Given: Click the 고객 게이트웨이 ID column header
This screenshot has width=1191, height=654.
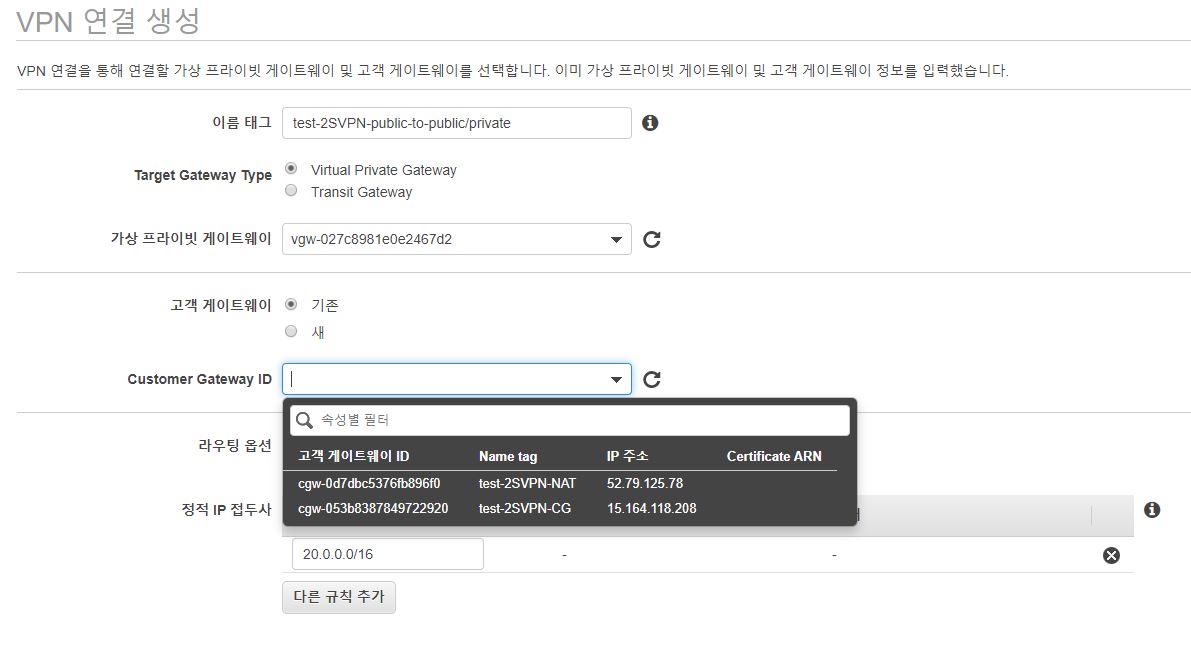Looking at the screenshot, I should pos(354,457).
